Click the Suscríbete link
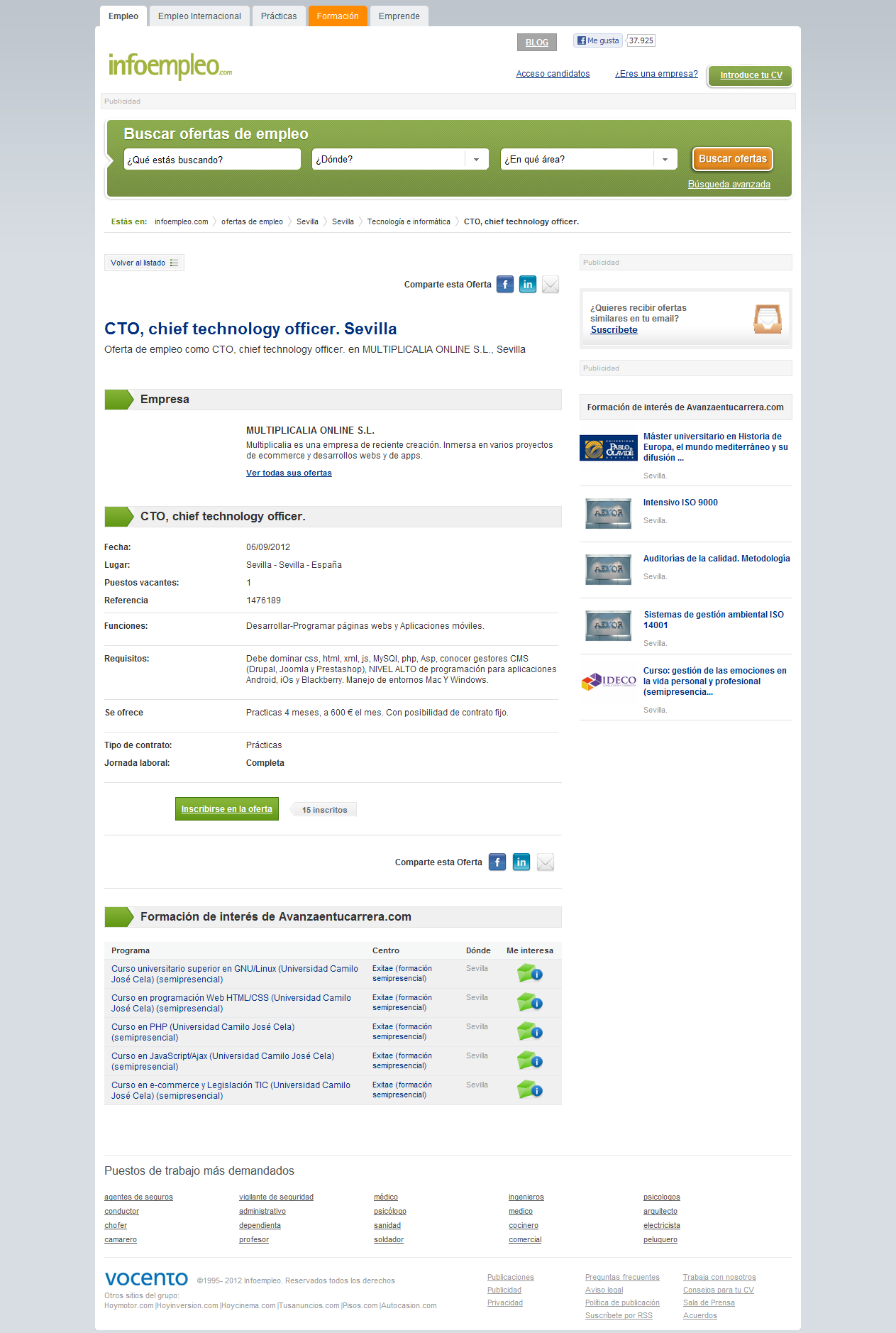Viewport: 896px width, 1333px height. click(614, 330)
